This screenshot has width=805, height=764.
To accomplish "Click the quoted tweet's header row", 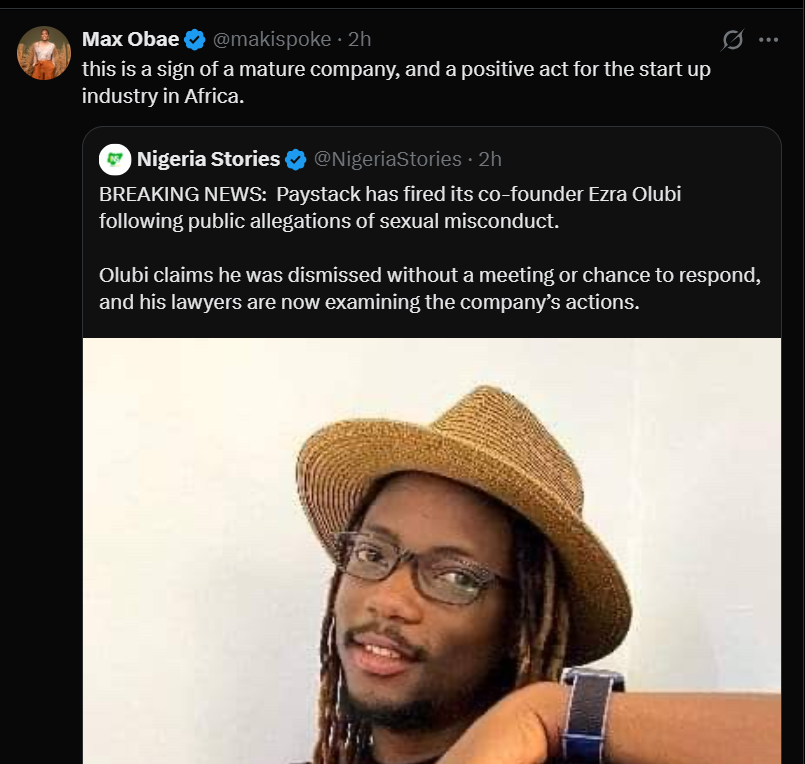I will point(300,159).
